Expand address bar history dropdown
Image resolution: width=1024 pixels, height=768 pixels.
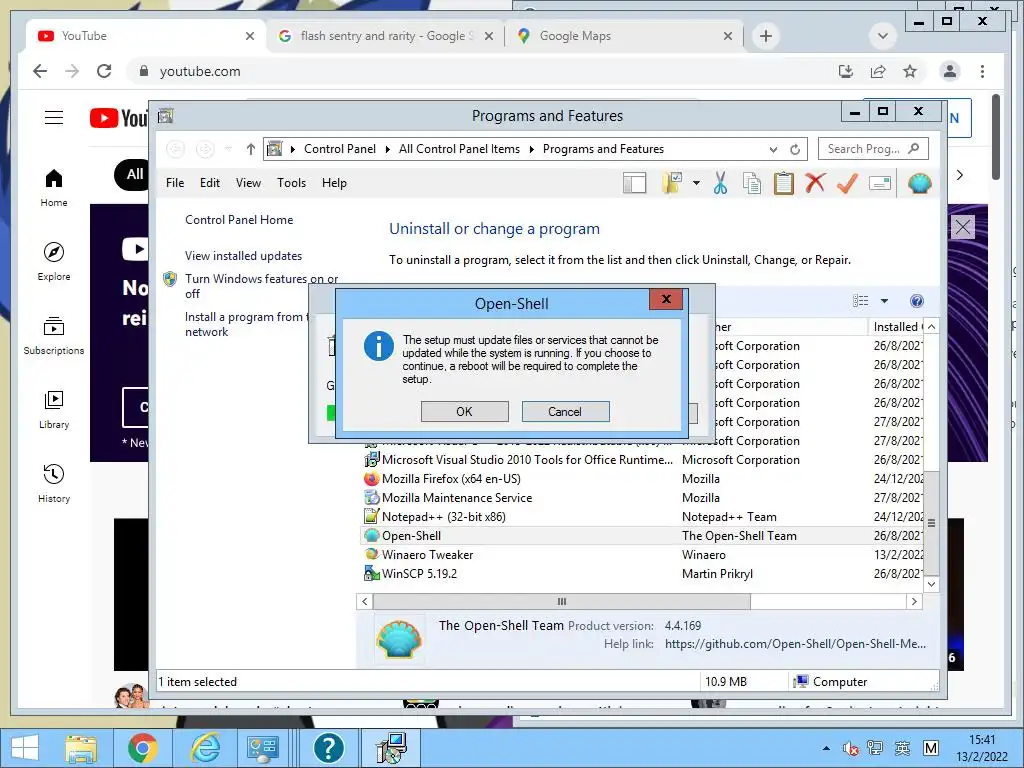pos(773,150)
